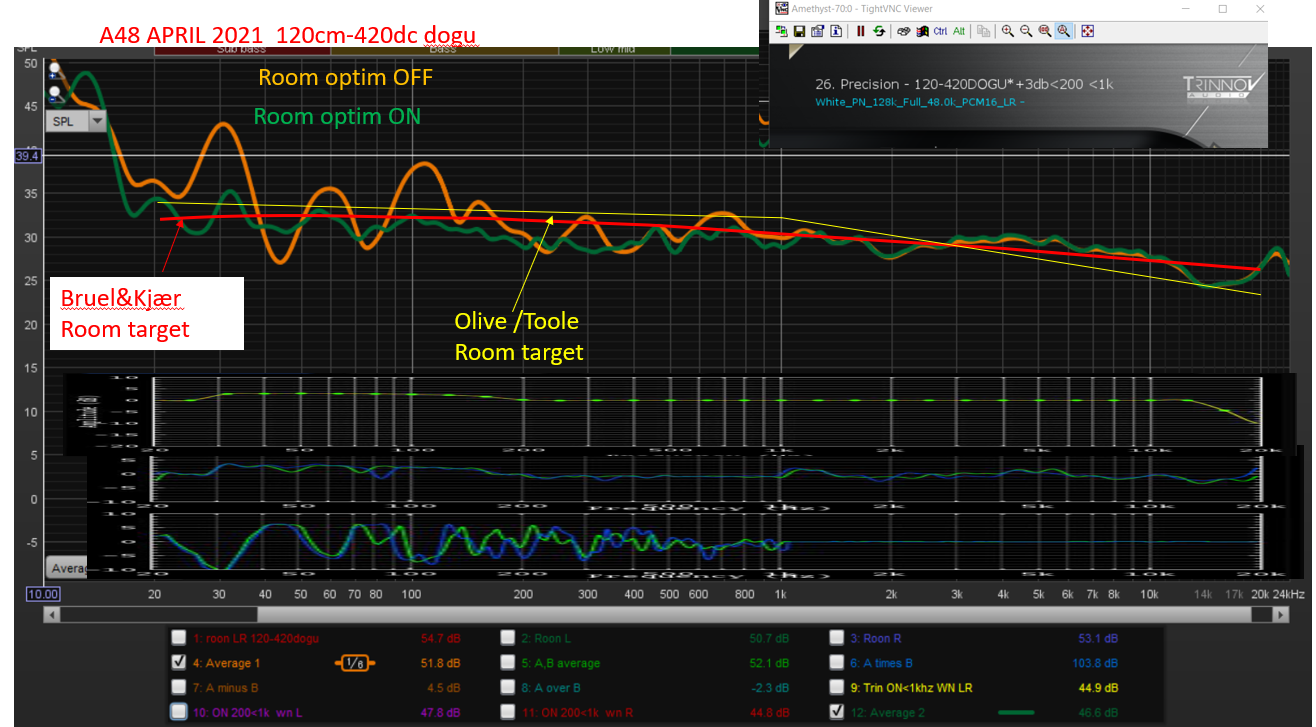Enable the '6: A times B' trace checkbox
This screenshot has height=727, width=1316.
tap(837, 663)
